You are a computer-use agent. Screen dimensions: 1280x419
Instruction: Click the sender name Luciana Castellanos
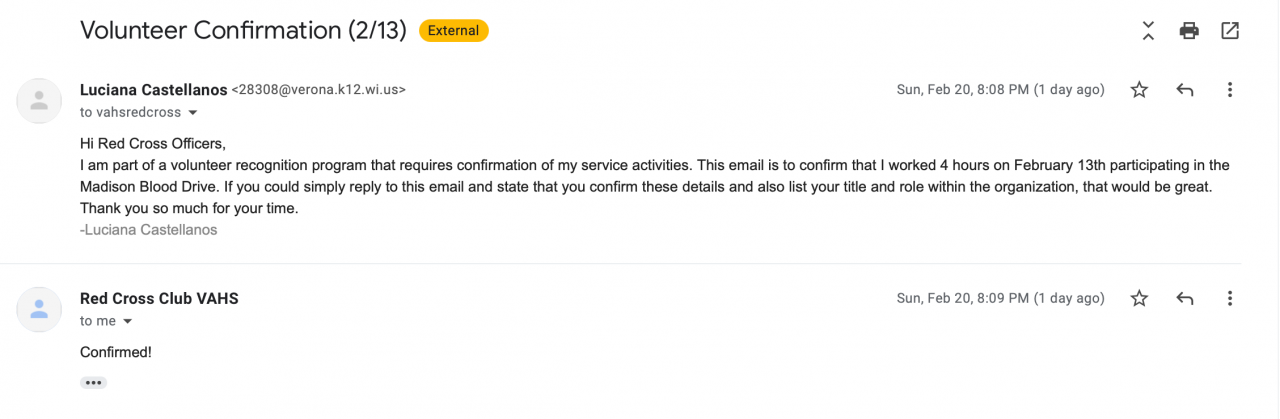(x=153, y=90)
